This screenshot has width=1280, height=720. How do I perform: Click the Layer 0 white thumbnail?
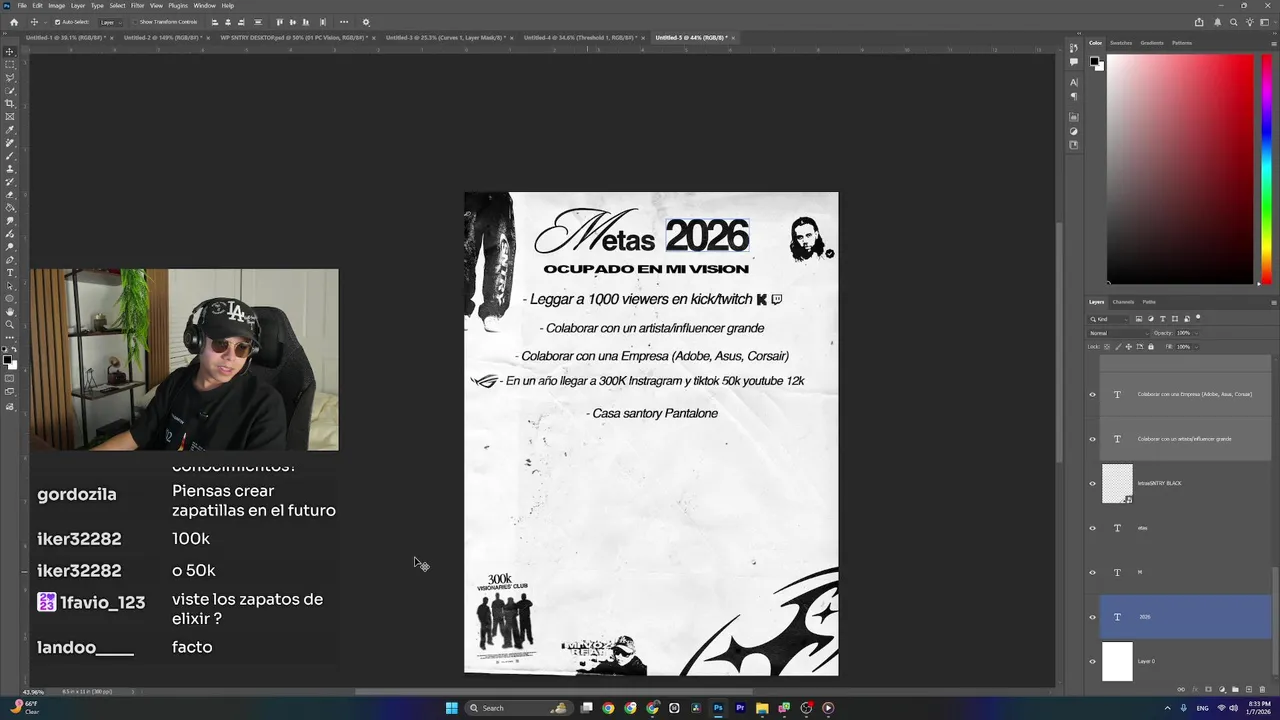coord(1117,662)
